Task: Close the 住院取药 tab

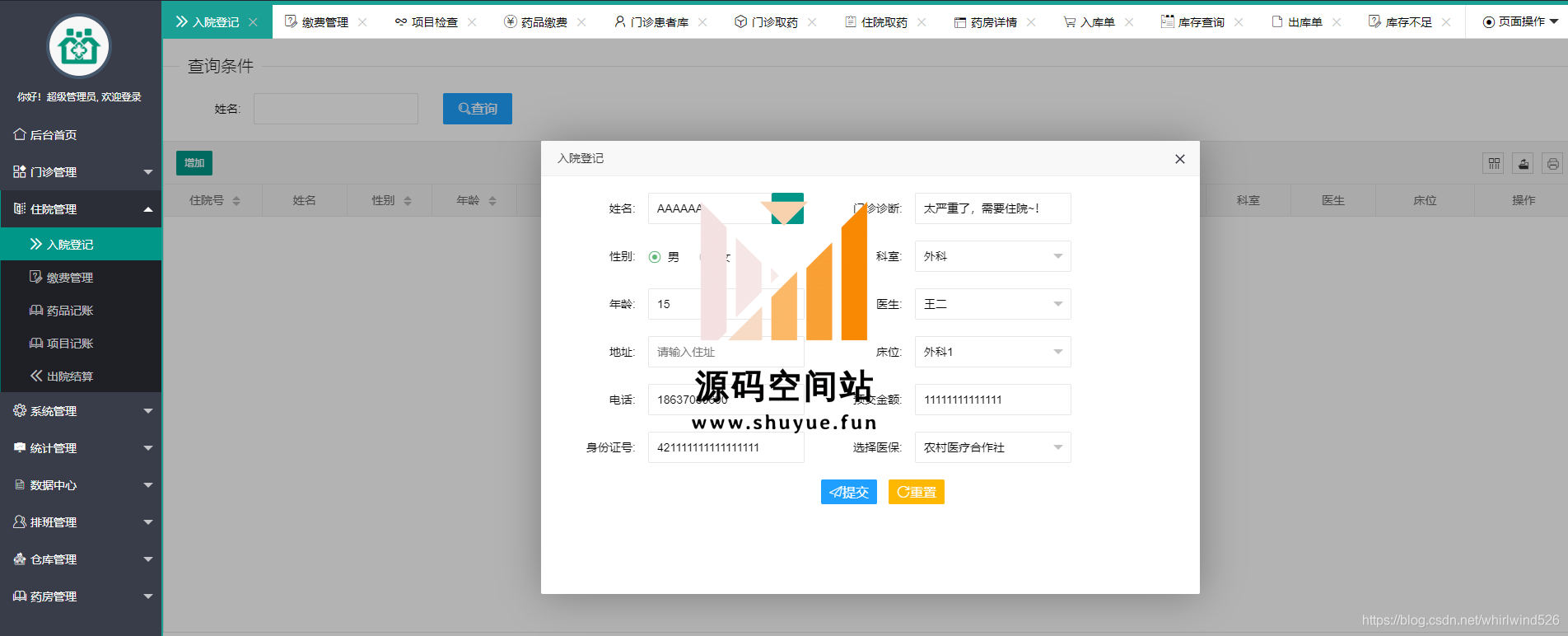Action: (x=922, y=22)
